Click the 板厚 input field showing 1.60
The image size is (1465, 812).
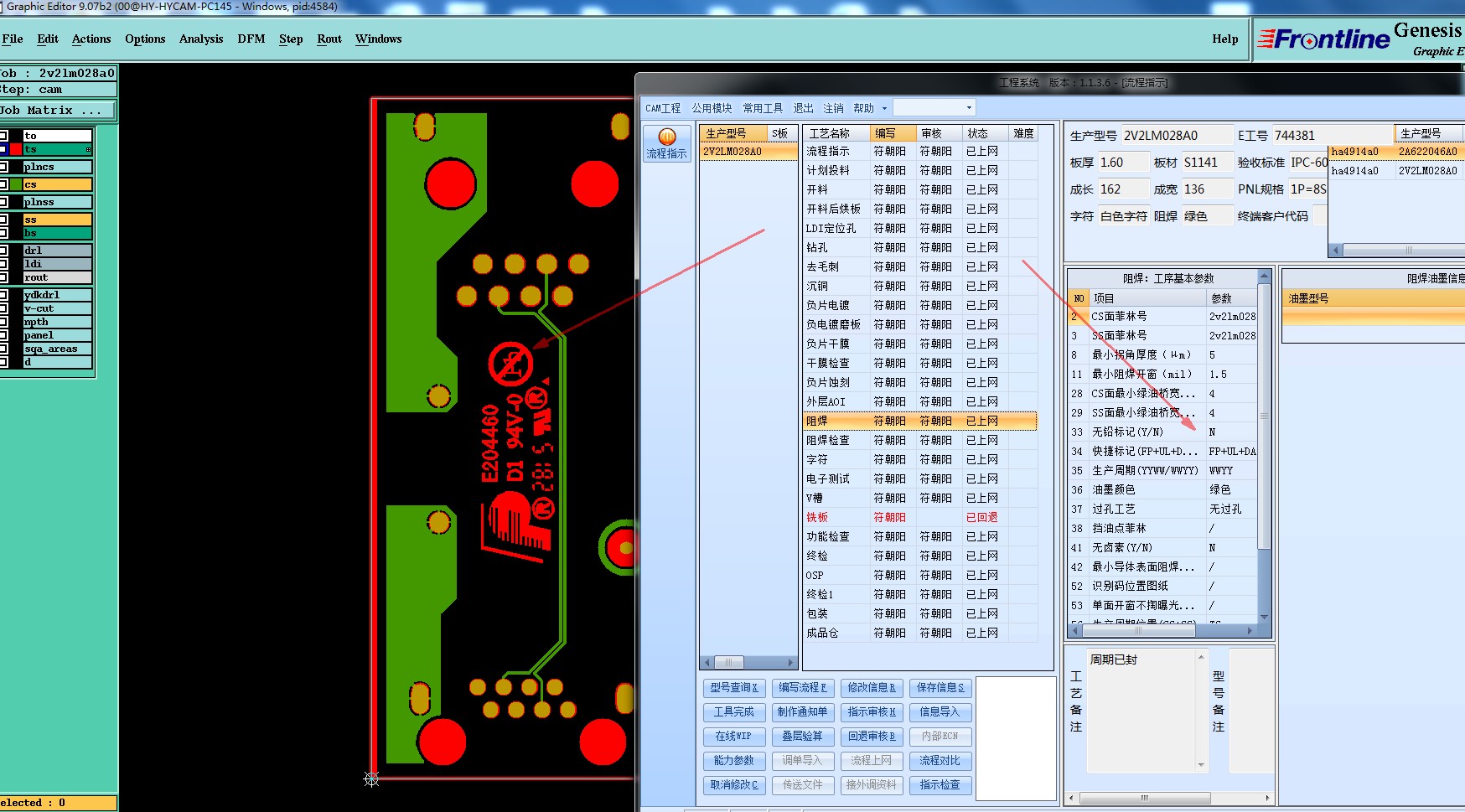pos(1123,163)
